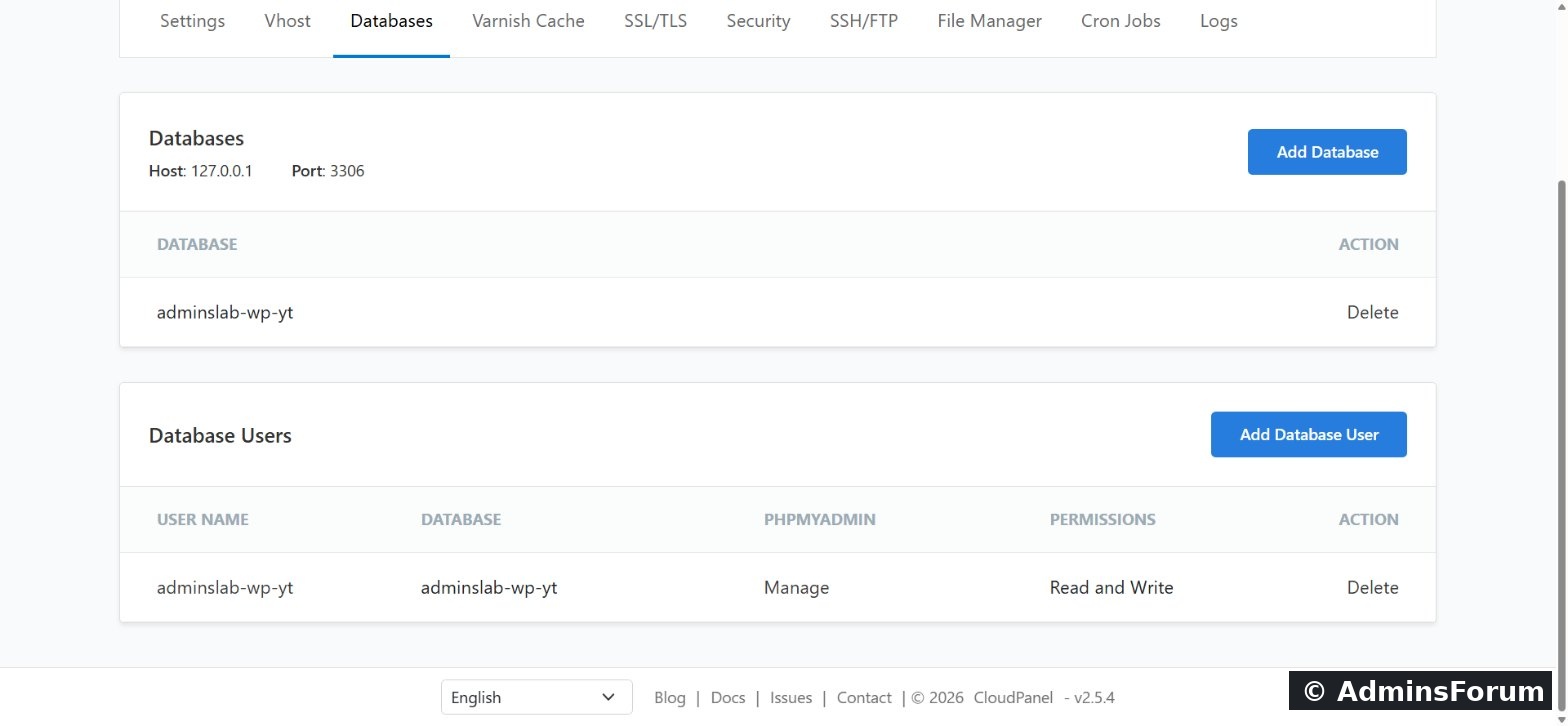Click the USER NAME column header
The image size is (1568, 726).
(203, 519)
